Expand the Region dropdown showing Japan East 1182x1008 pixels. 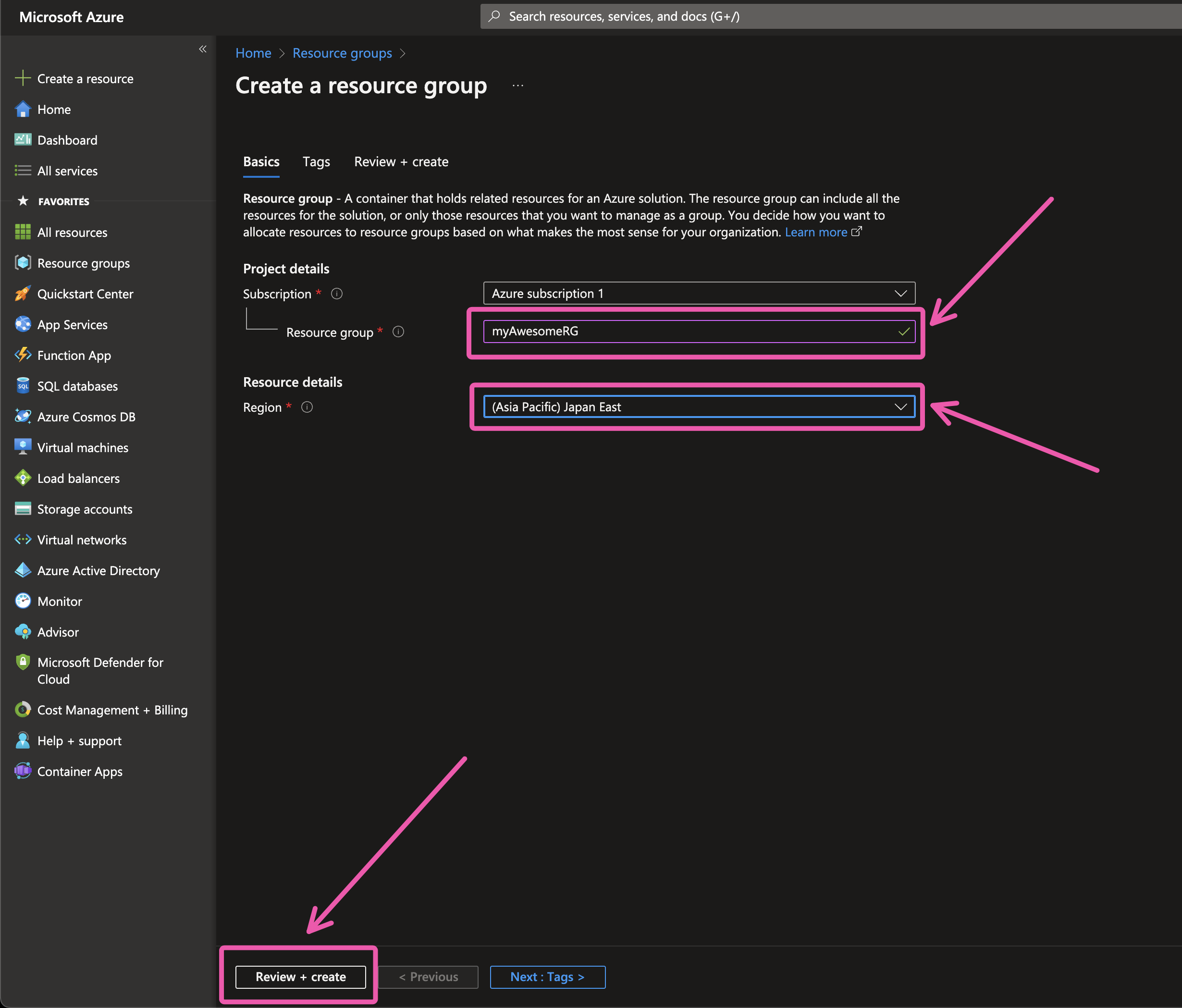(699, 407)
